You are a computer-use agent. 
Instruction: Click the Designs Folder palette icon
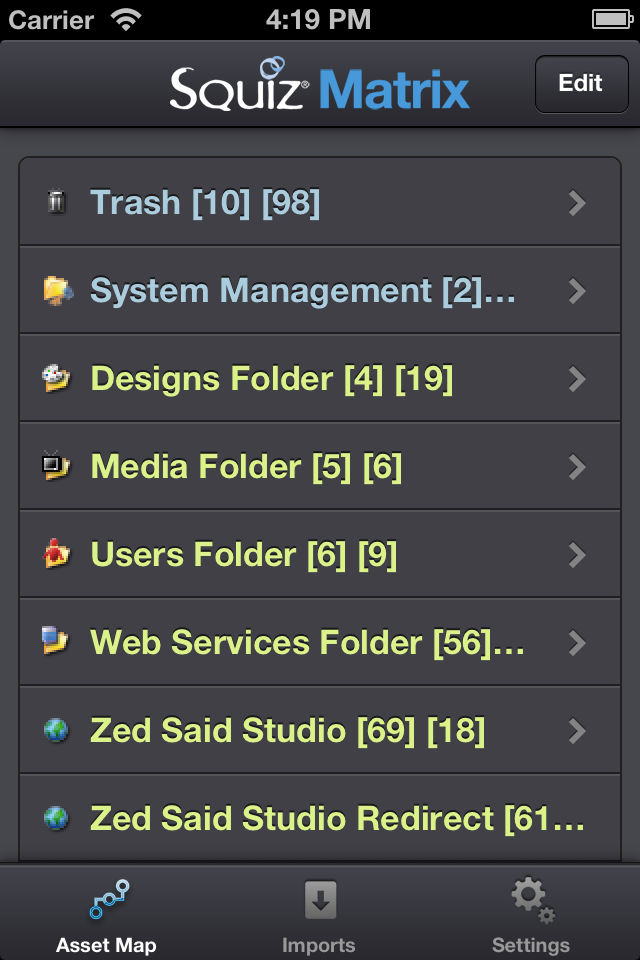pos(57,379)
